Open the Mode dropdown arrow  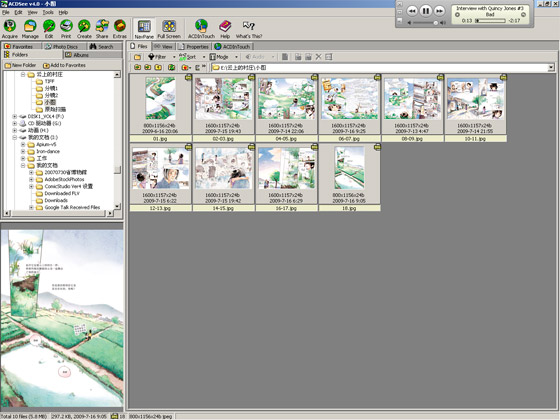[x=236, y=57]
